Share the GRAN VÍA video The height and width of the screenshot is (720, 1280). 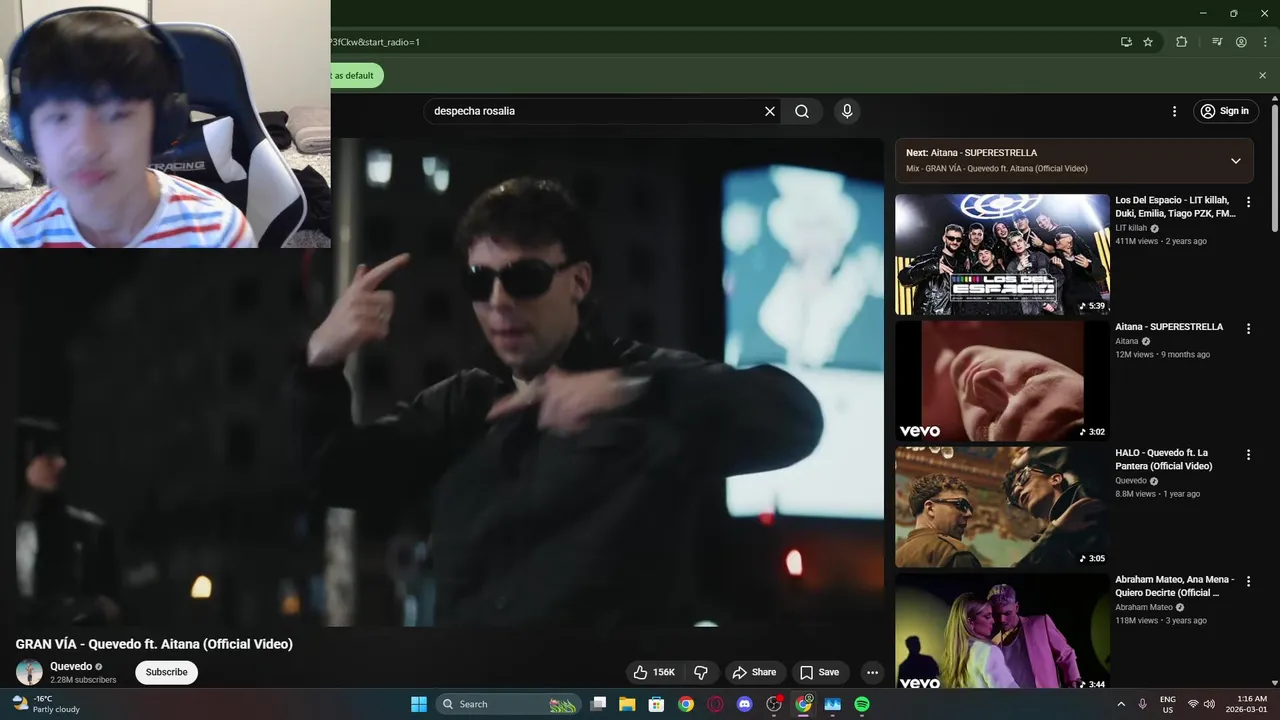754,672
